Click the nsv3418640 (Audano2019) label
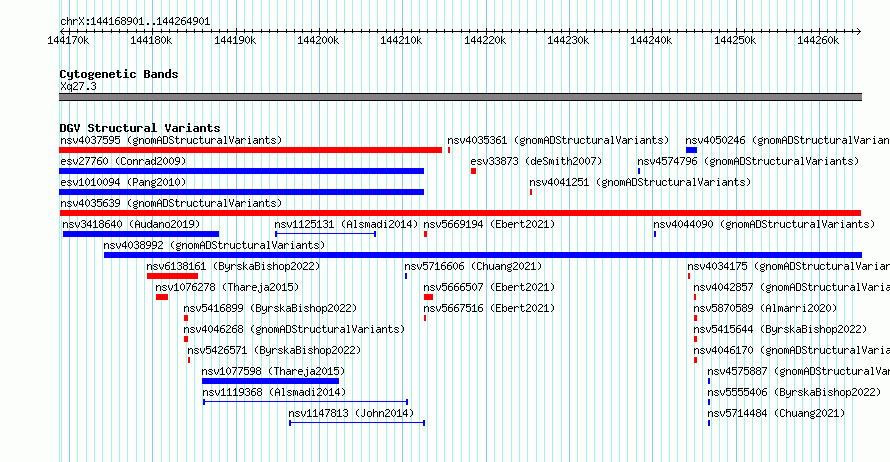Viewport: 890px width, 462px height. 131,224
